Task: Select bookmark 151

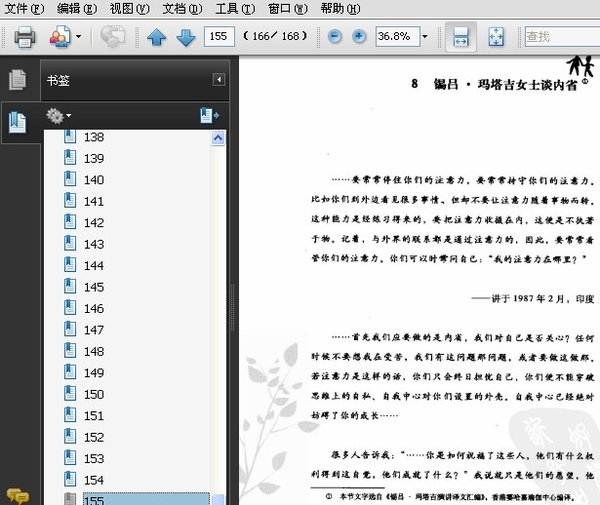Action: click(x=94, y=416)
